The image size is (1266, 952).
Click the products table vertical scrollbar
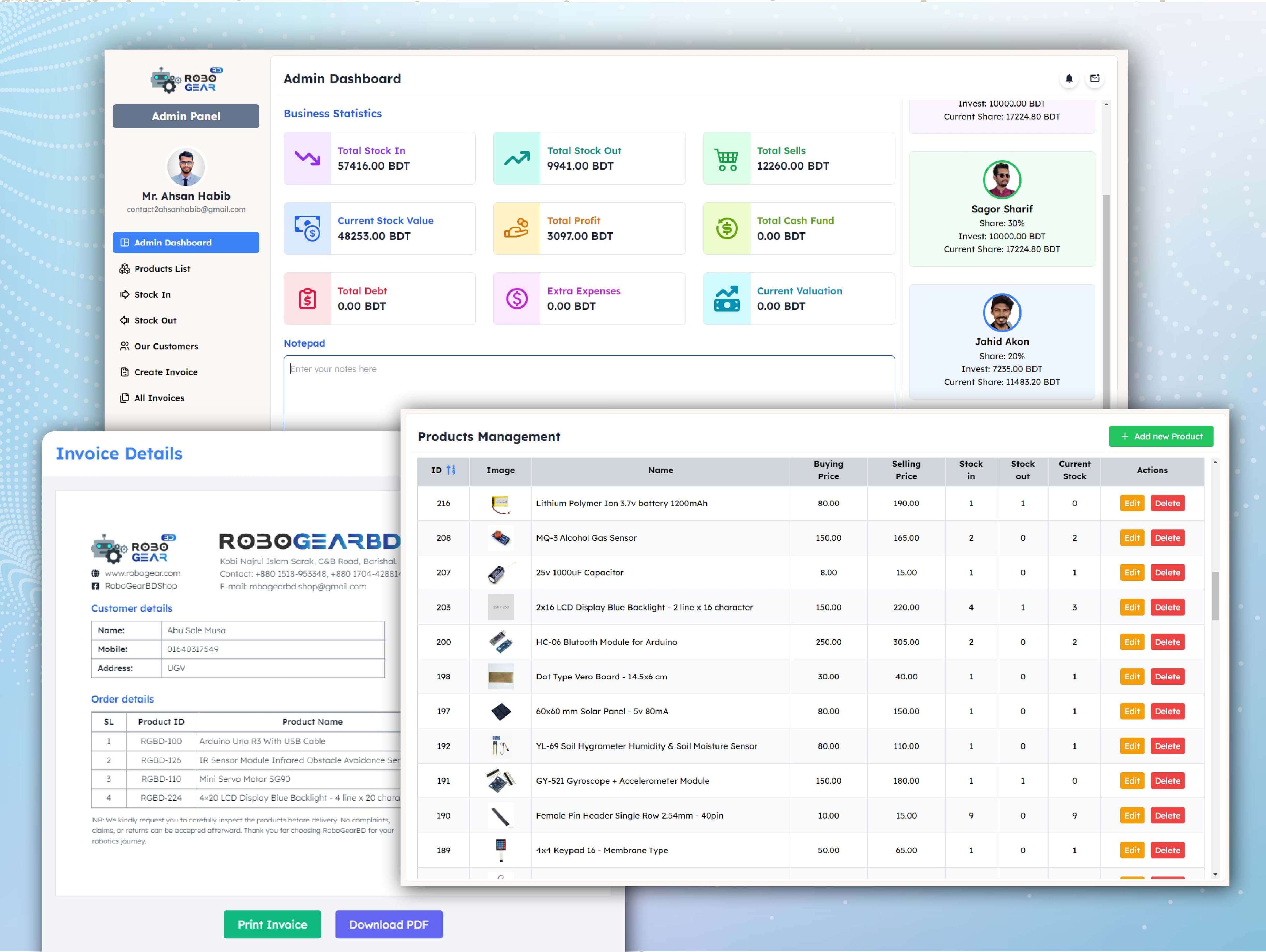pos(1215,595)
